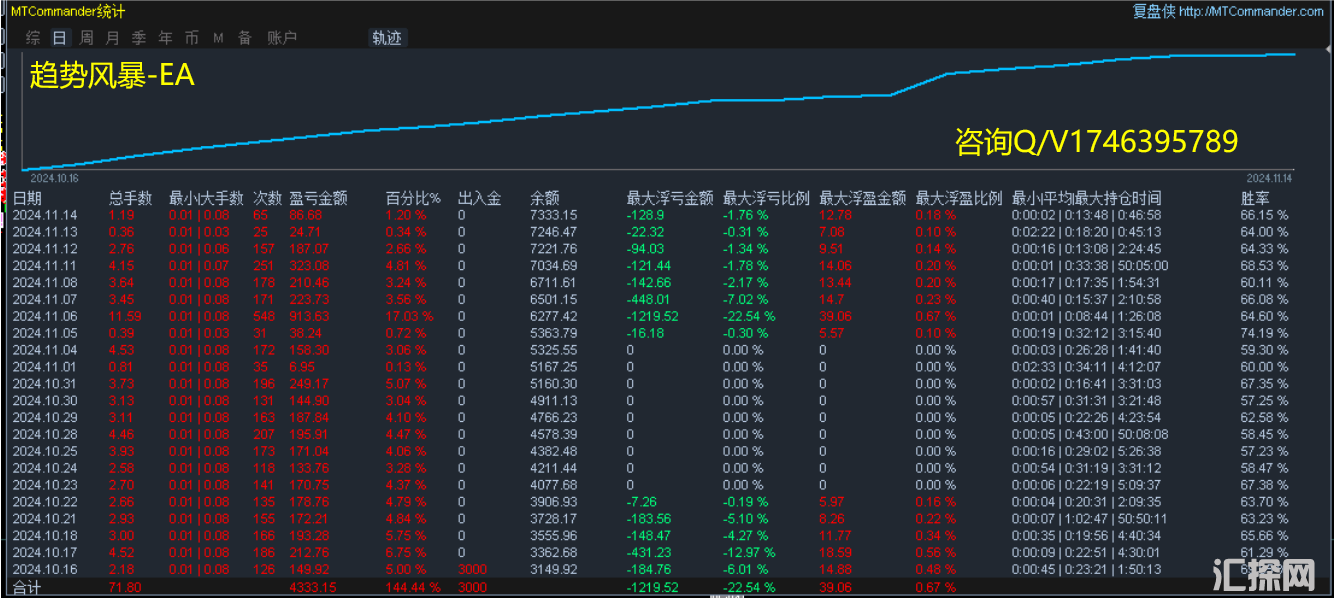The width and height of the screenshot is (1335, 599).
Task: Switch to the 综 summary tab
Action: (33, 38)
